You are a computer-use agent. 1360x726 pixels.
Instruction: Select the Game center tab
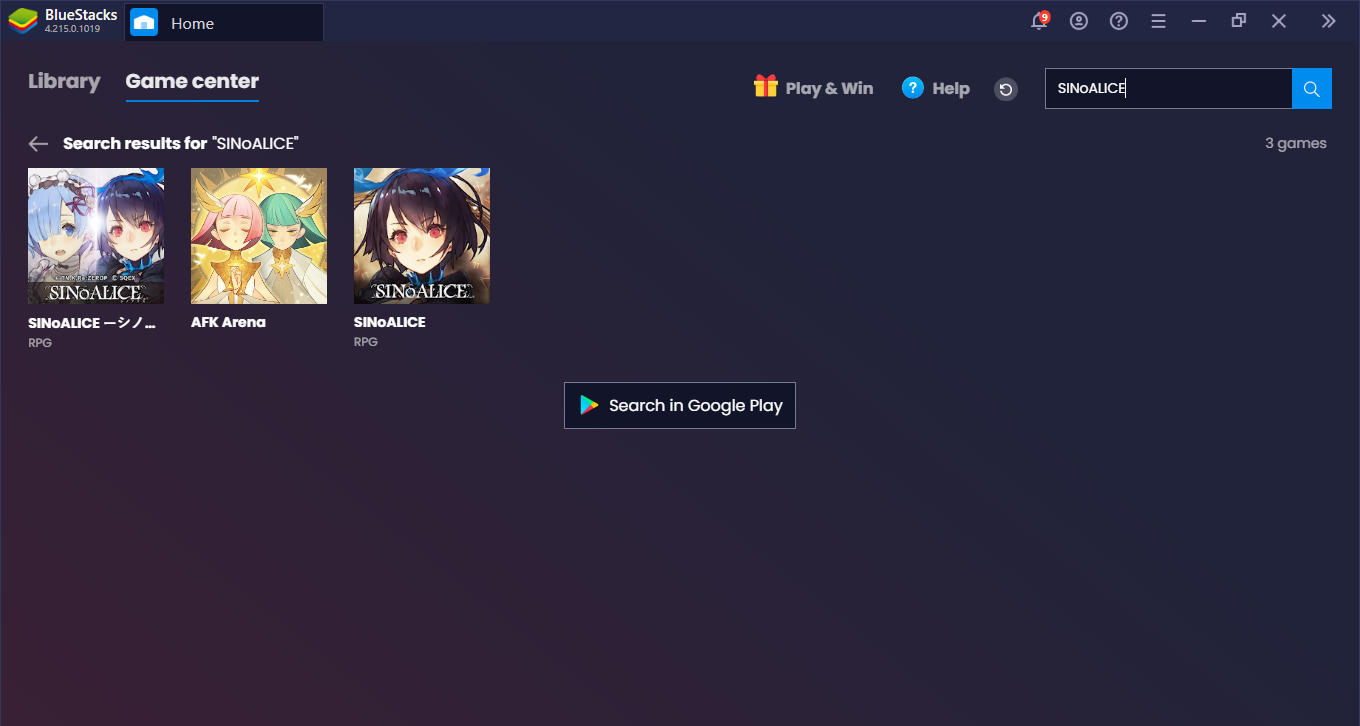192,82
